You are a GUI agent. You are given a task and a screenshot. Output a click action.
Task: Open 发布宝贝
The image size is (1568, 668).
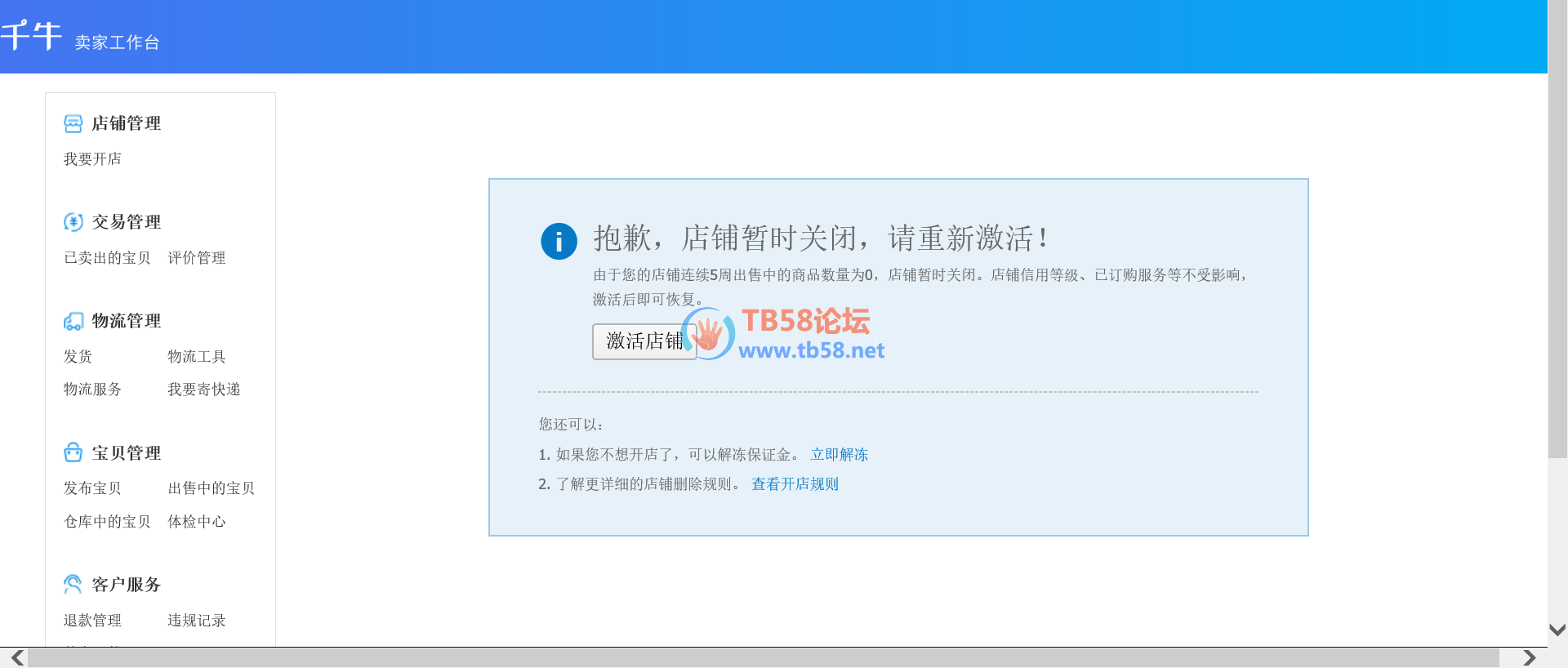point(92,488)
